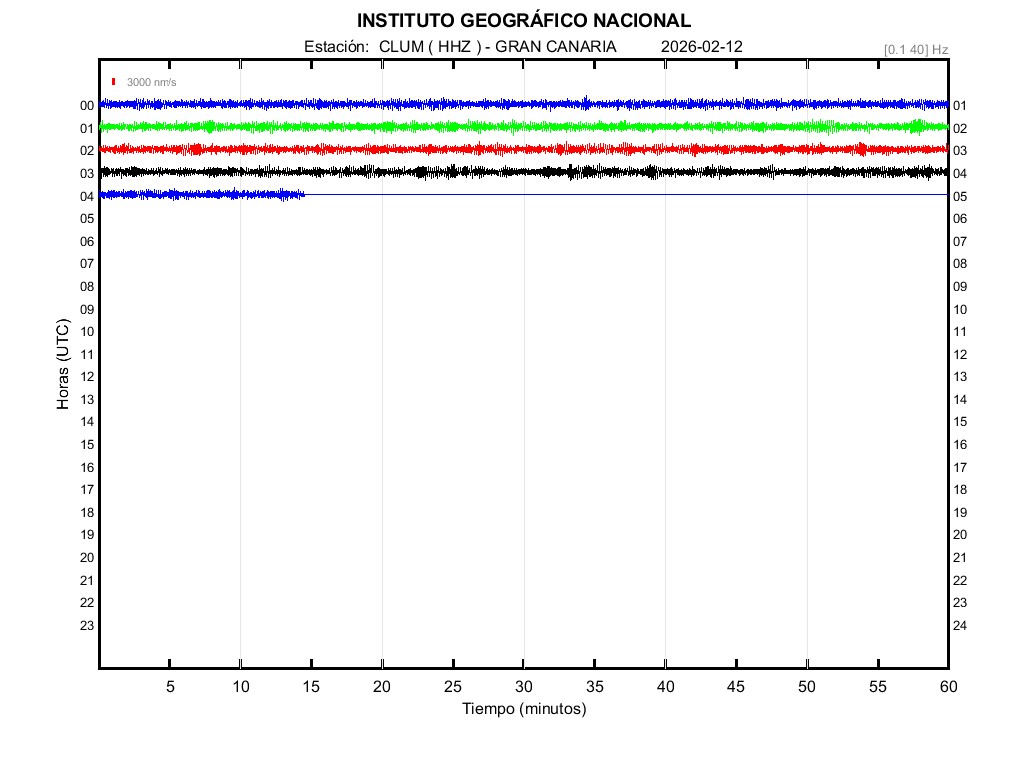Viewport: 1024px width, 768px height.
Task: Click the 30 tick on the minutes axis
Action: coord(523,687)
